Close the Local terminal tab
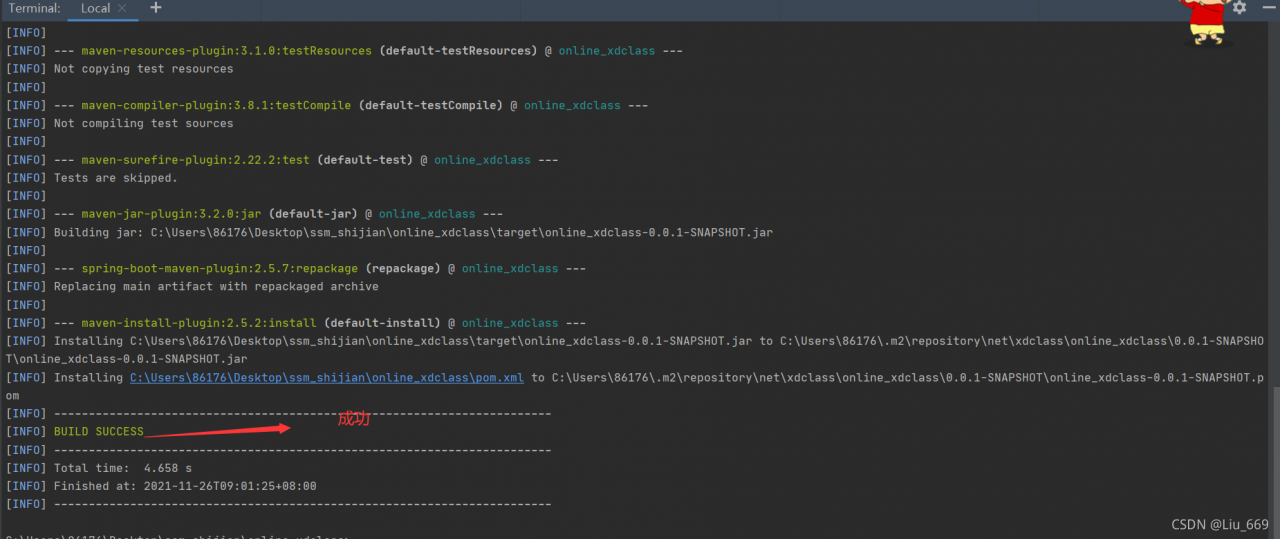Screen dimensions: 1280x539 coord(123,8)
